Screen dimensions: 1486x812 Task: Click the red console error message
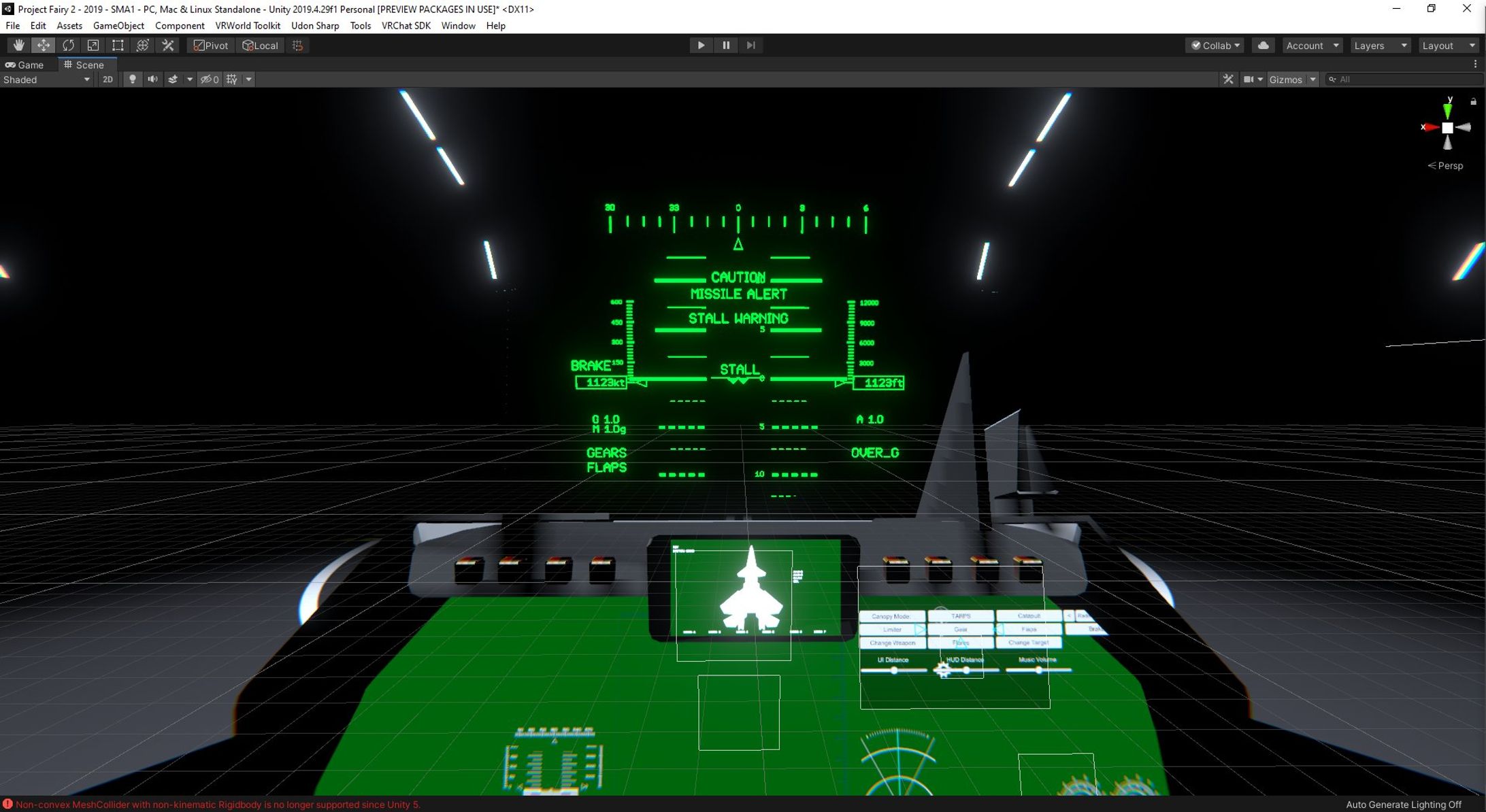pyautogui.click(x=218, y=805)
